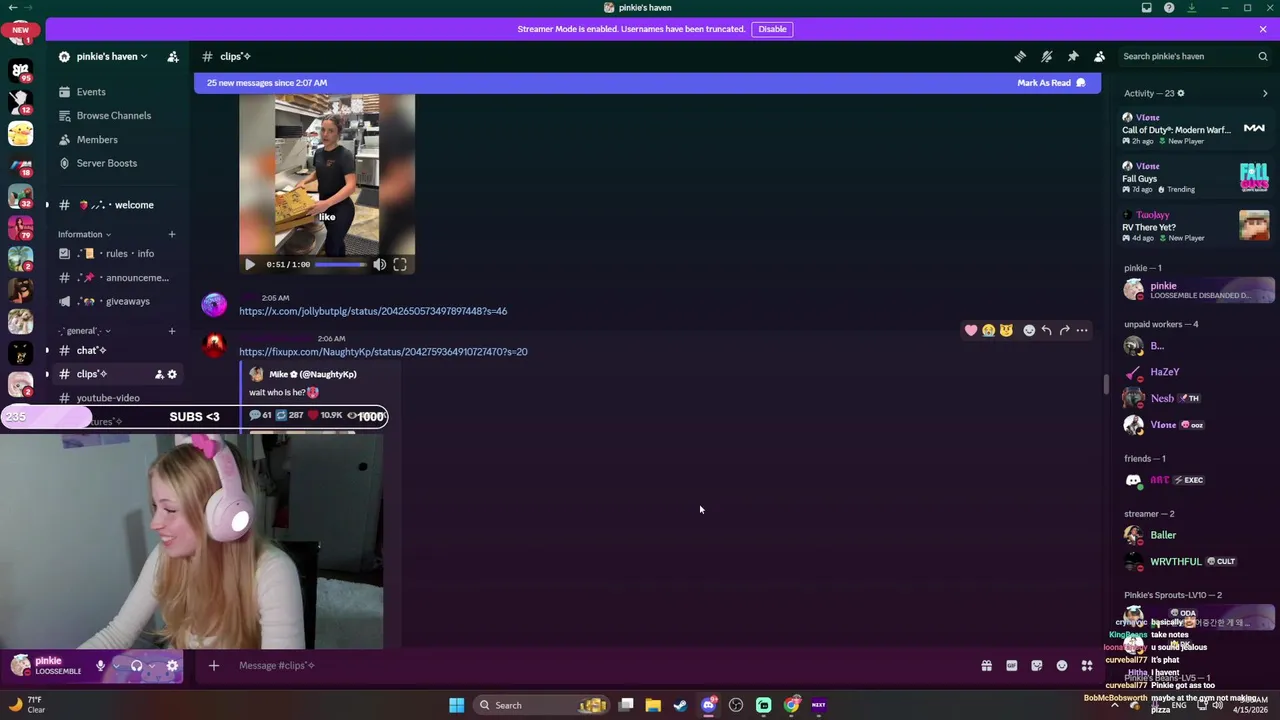Screen dimensions: 1280x720
Task: Expand the Activity panel chevron
Action: coord(1265,93)
